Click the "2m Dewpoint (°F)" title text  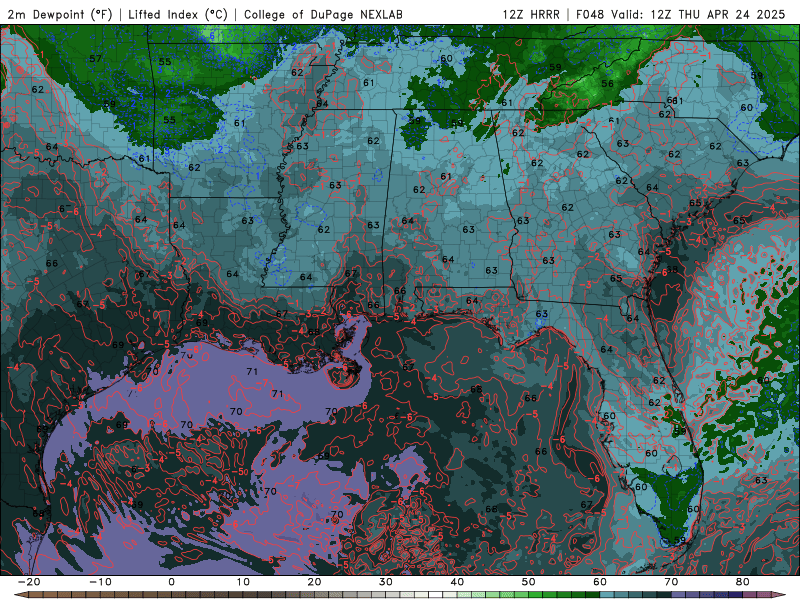click(60, 14)
